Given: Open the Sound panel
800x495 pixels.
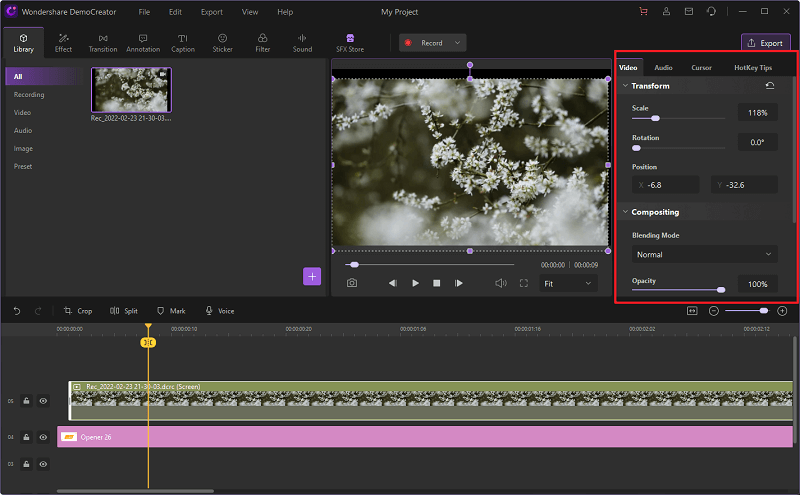Looking at the screenshot, I should pos(302,43).
